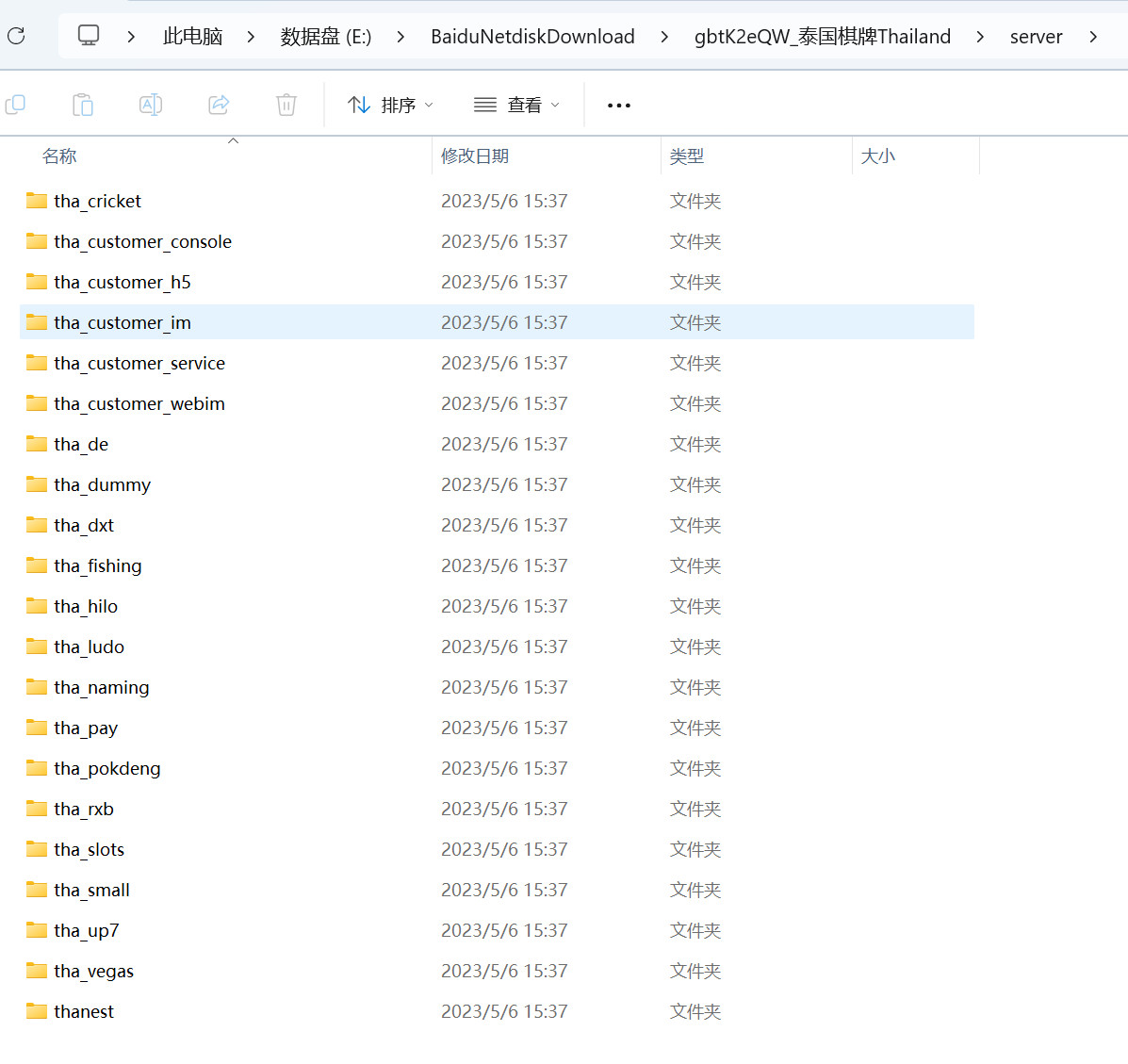The height and width of the screenshot is (1064, 1128).
Task: Click the copy icon in toolbar
Action: [x=16, y=105]
